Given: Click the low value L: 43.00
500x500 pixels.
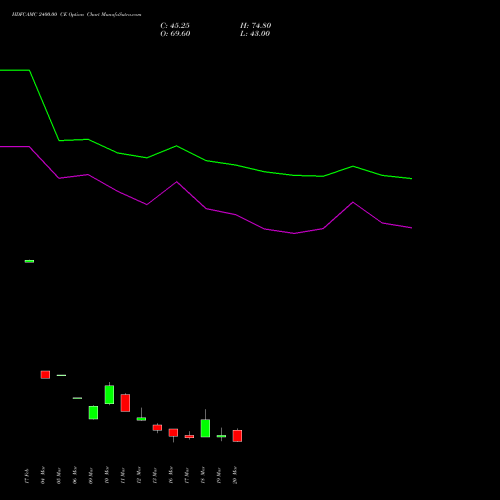Looking at the screenshot, I should point(255,34).
